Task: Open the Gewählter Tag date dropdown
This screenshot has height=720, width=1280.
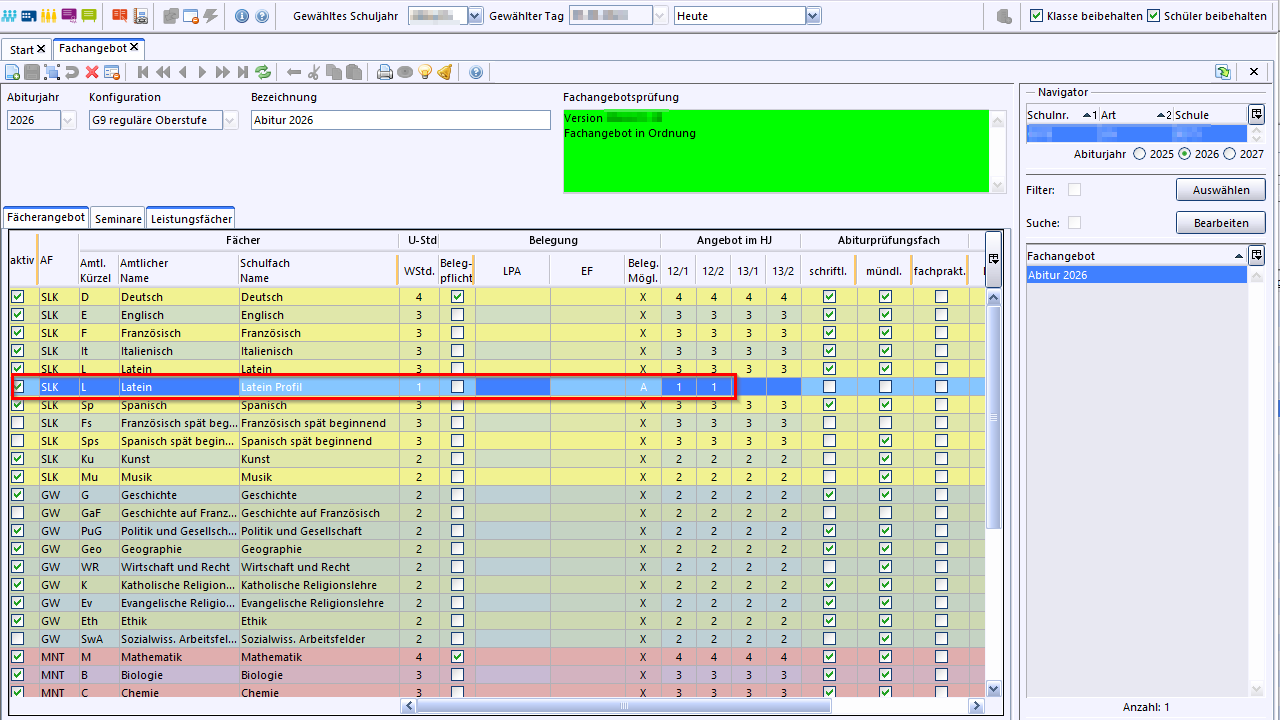Action: tap(660, 16)
